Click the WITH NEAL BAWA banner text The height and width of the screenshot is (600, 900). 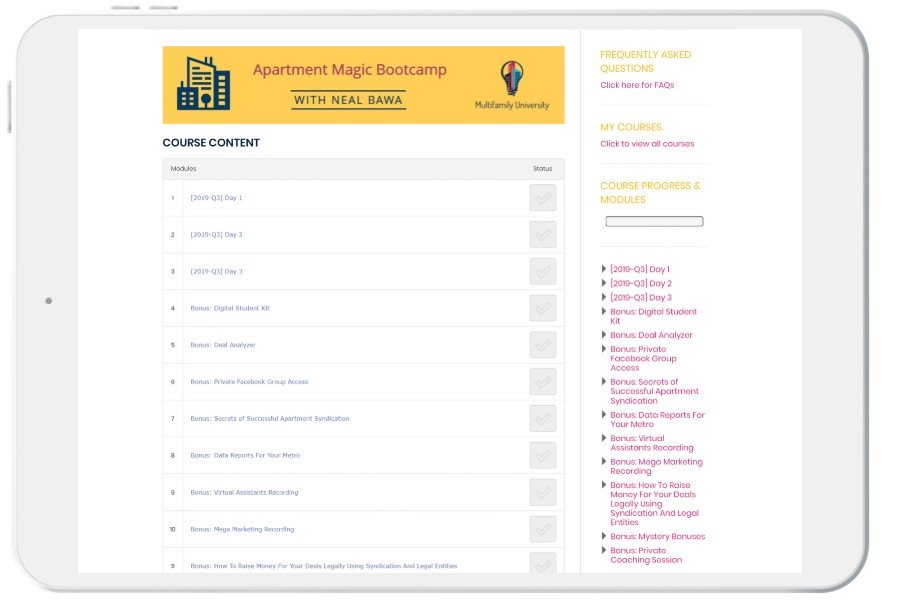pyautogui.click(x=348, y=100)
